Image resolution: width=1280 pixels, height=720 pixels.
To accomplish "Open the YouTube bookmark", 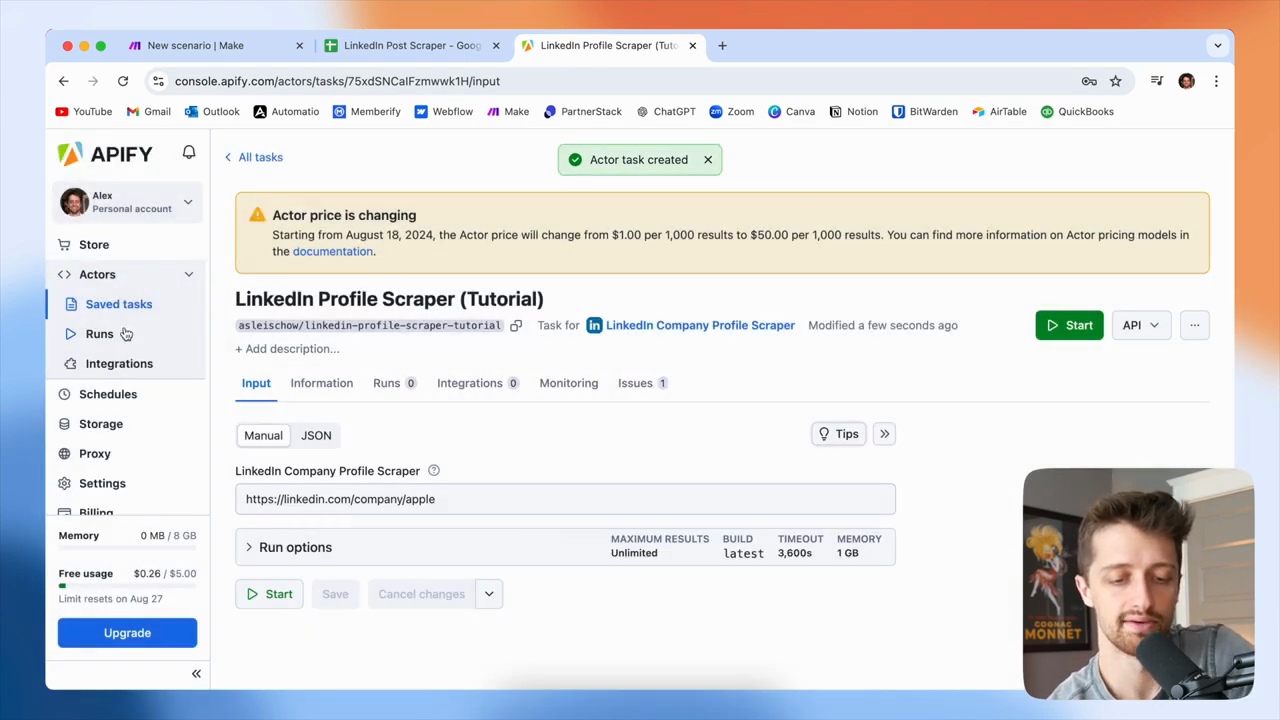I will (x=84, y=112).
